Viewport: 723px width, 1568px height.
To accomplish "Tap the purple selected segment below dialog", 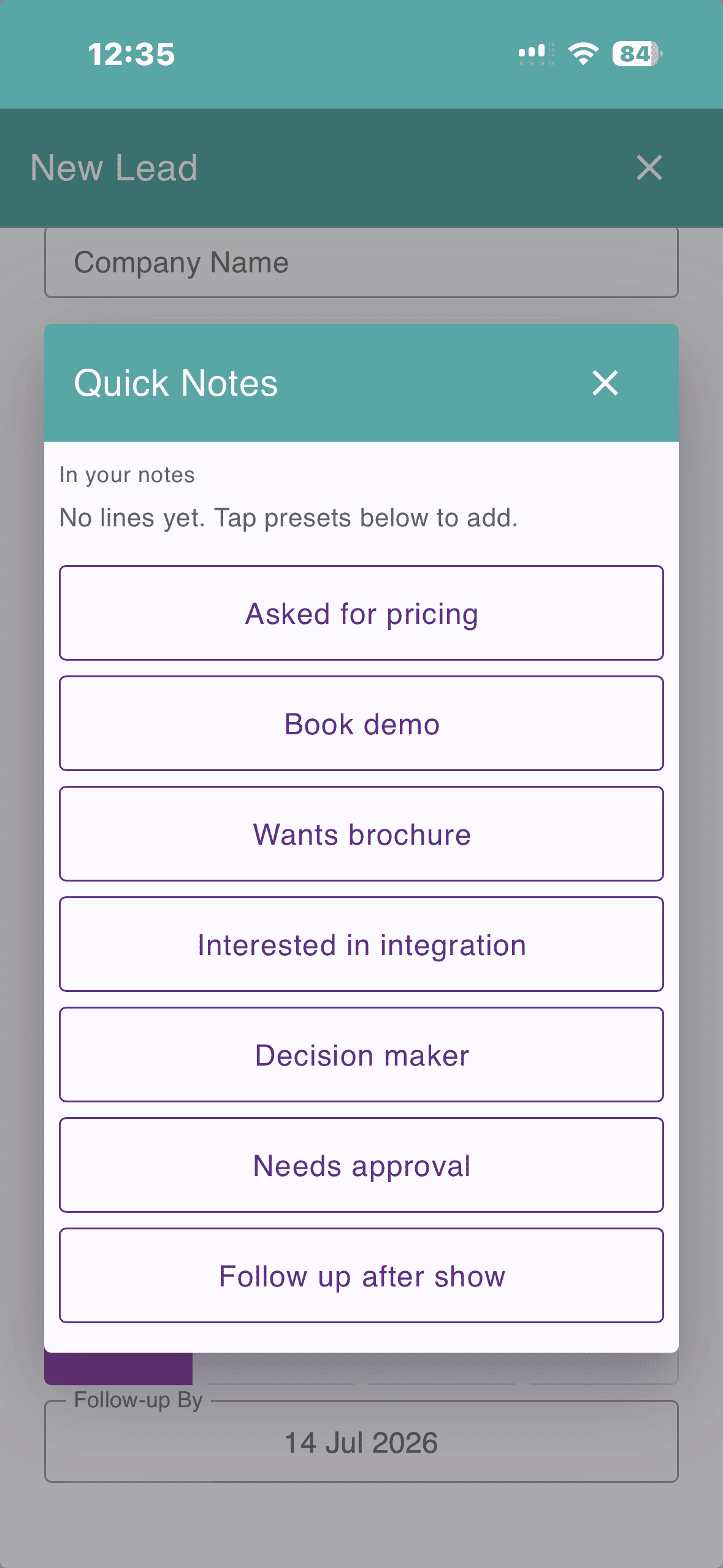I will (x=118, y=1369).
